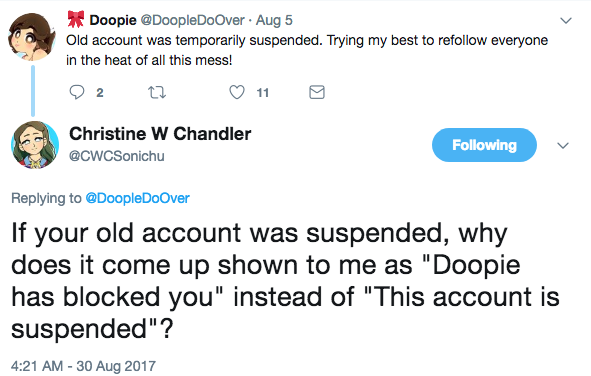Viewport: 591px width, 376px height.
Task: Click Christine's reply tweet text
Action: pos(285,281)
